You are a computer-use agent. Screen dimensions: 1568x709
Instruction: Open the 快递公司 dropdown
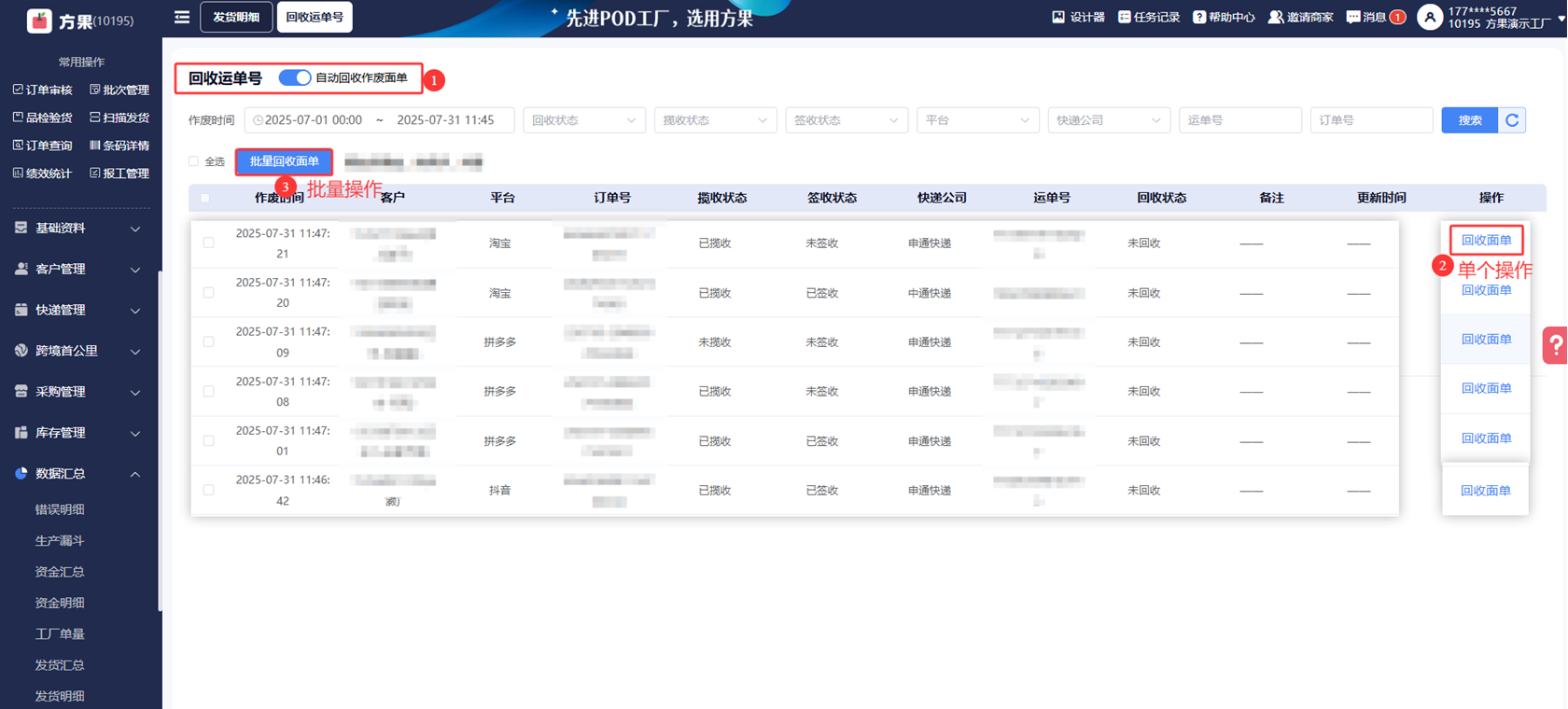point(1109,120)
